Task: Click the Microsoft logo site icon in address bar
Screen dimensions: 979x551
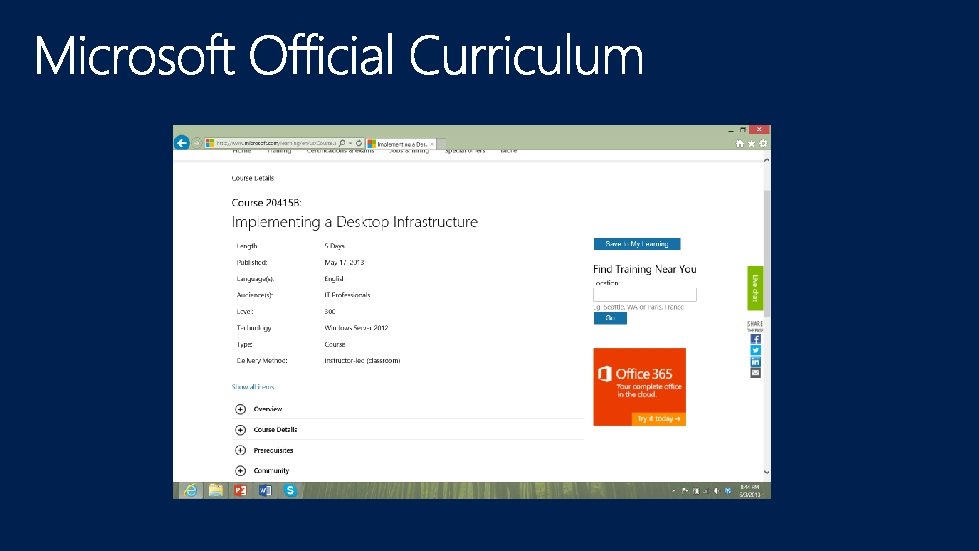Action: [210, 143]
